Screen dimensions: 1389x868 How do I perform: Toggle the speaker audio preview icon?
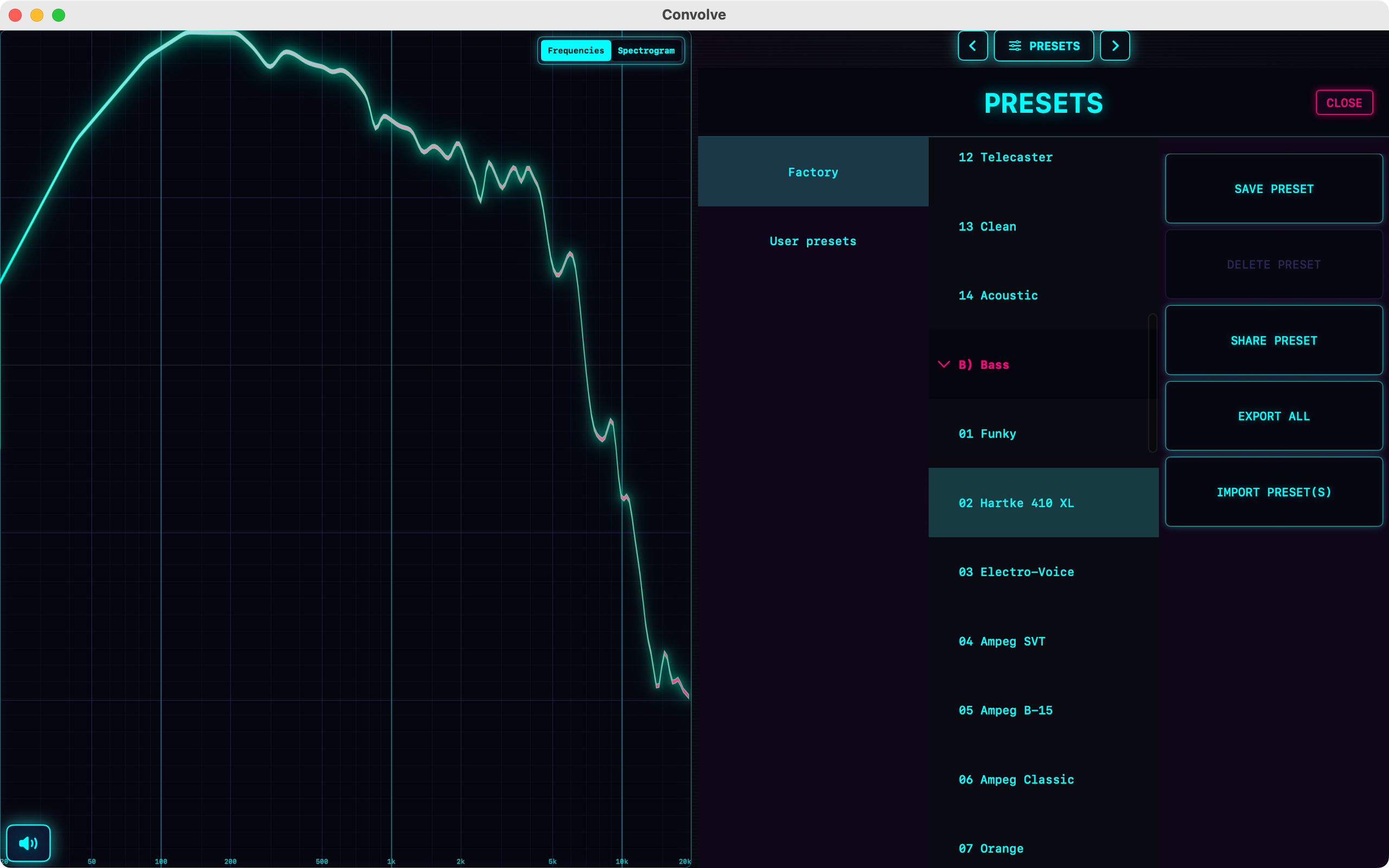tap(28, 843)
